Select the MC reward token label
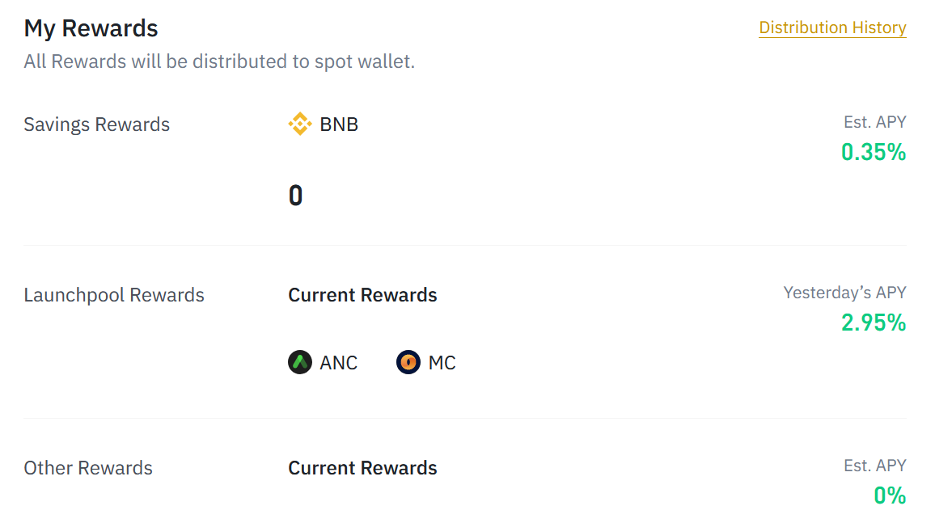The image size is (936, 528). 442,363
